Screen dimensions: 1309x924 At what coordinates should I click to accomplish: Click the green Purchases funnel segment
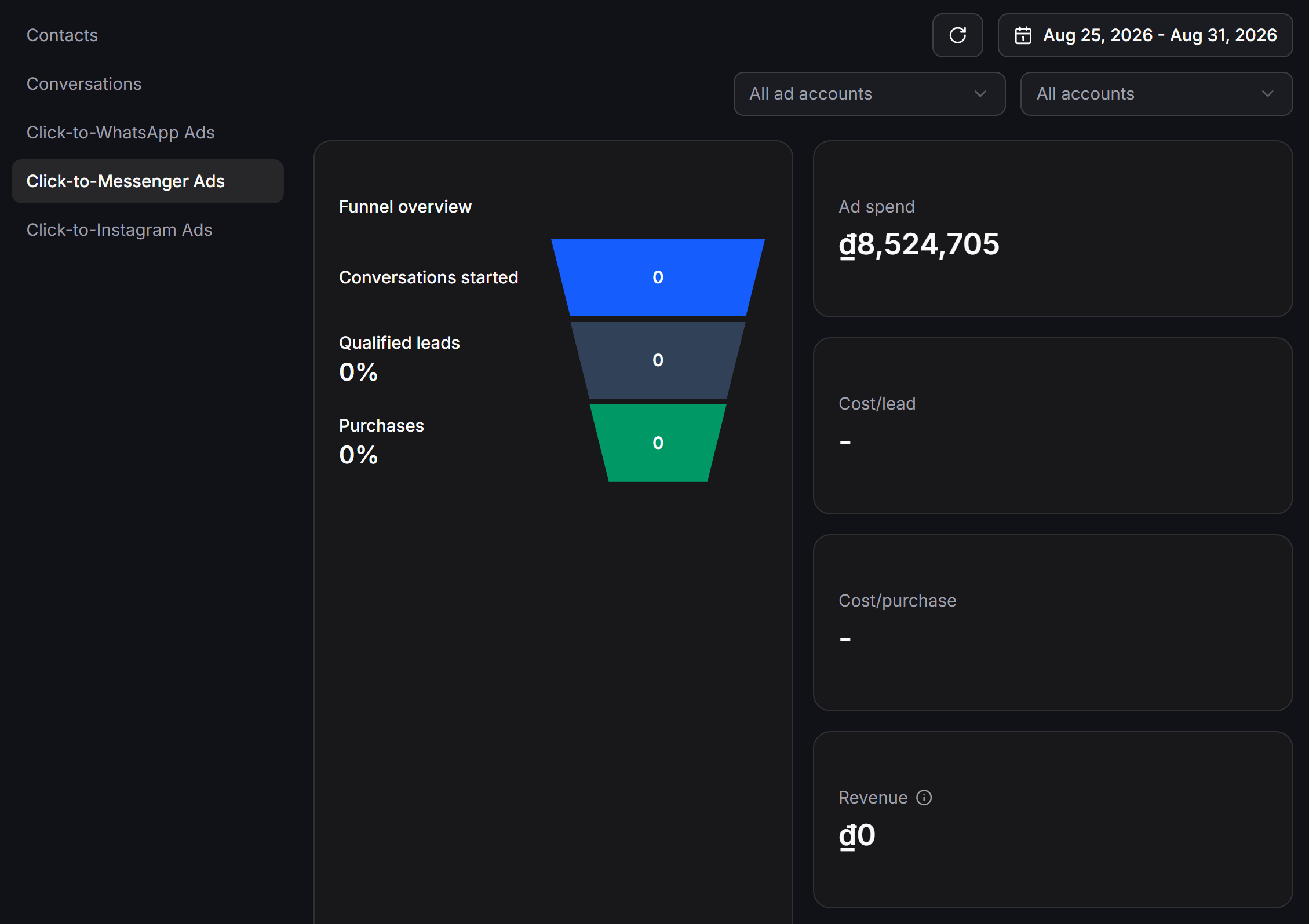[x=658, y=443]
